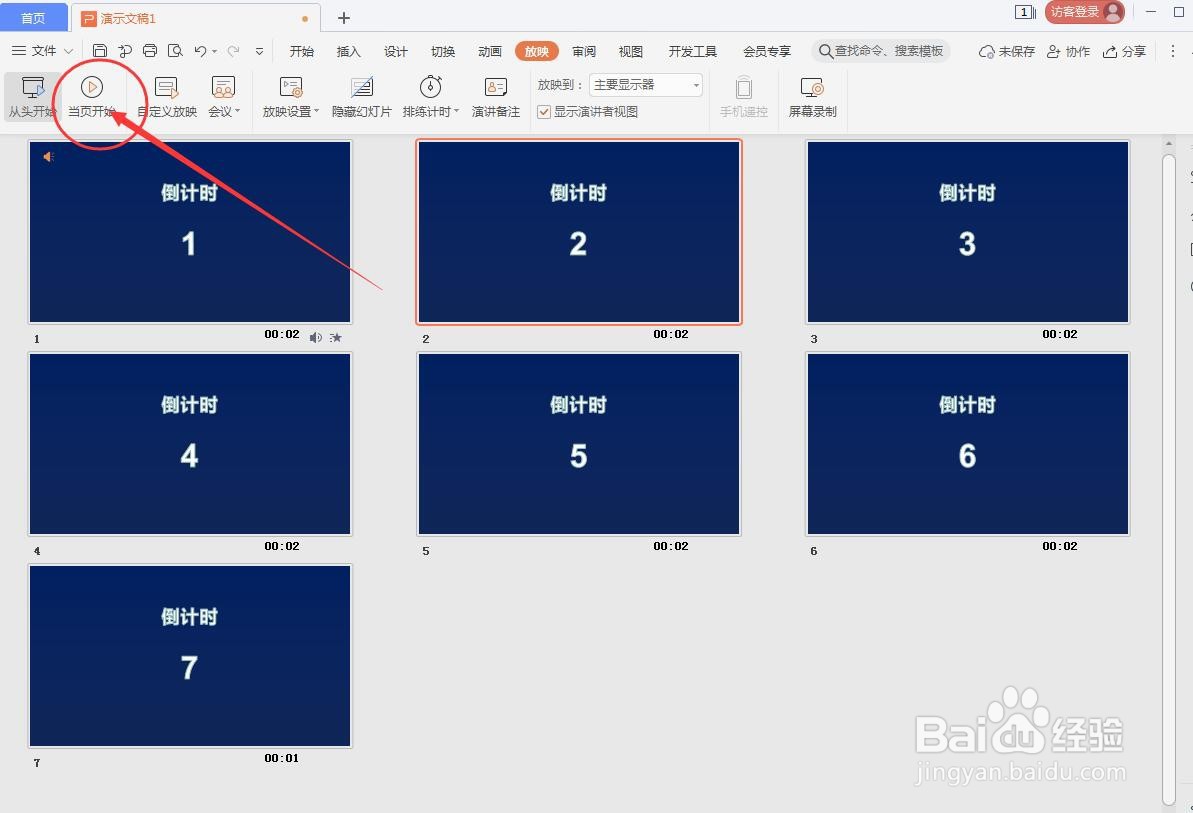Click the window count indicator icon

1025,11
